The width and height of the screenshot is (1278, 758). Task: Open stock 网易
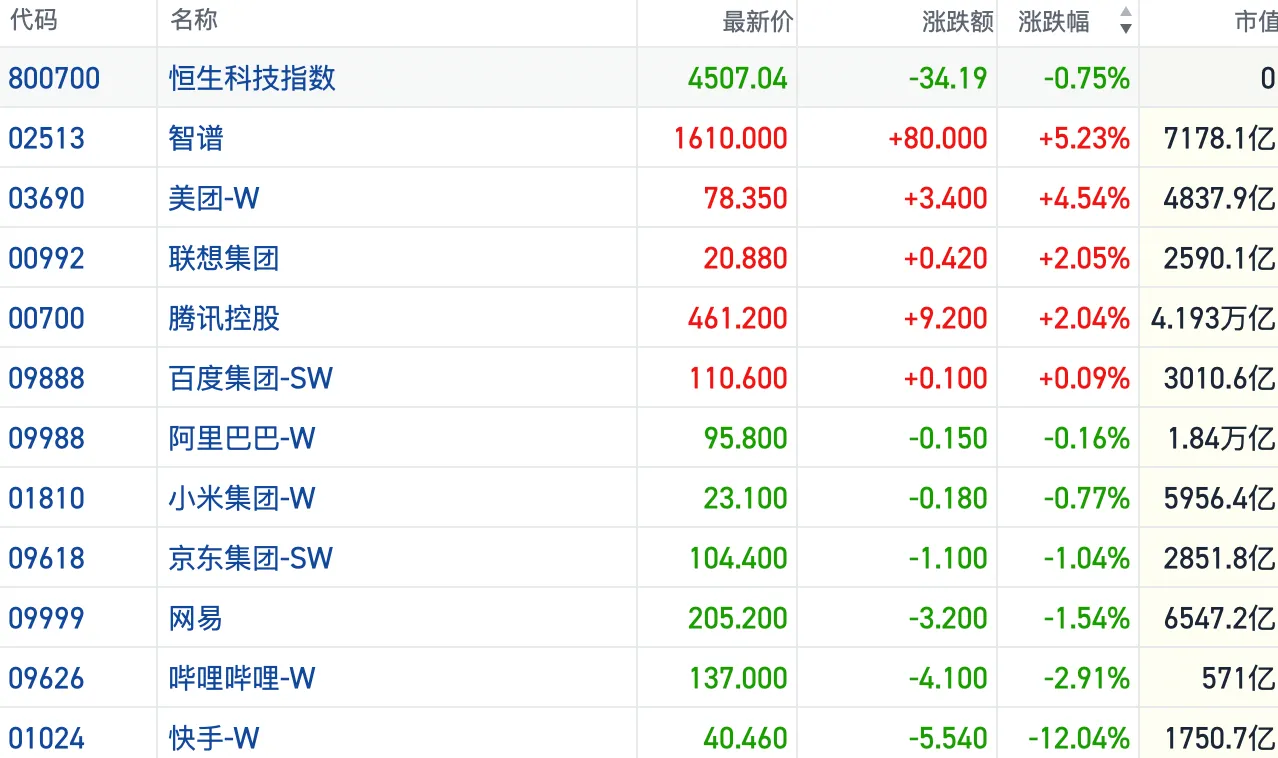(x=196, y=618)
